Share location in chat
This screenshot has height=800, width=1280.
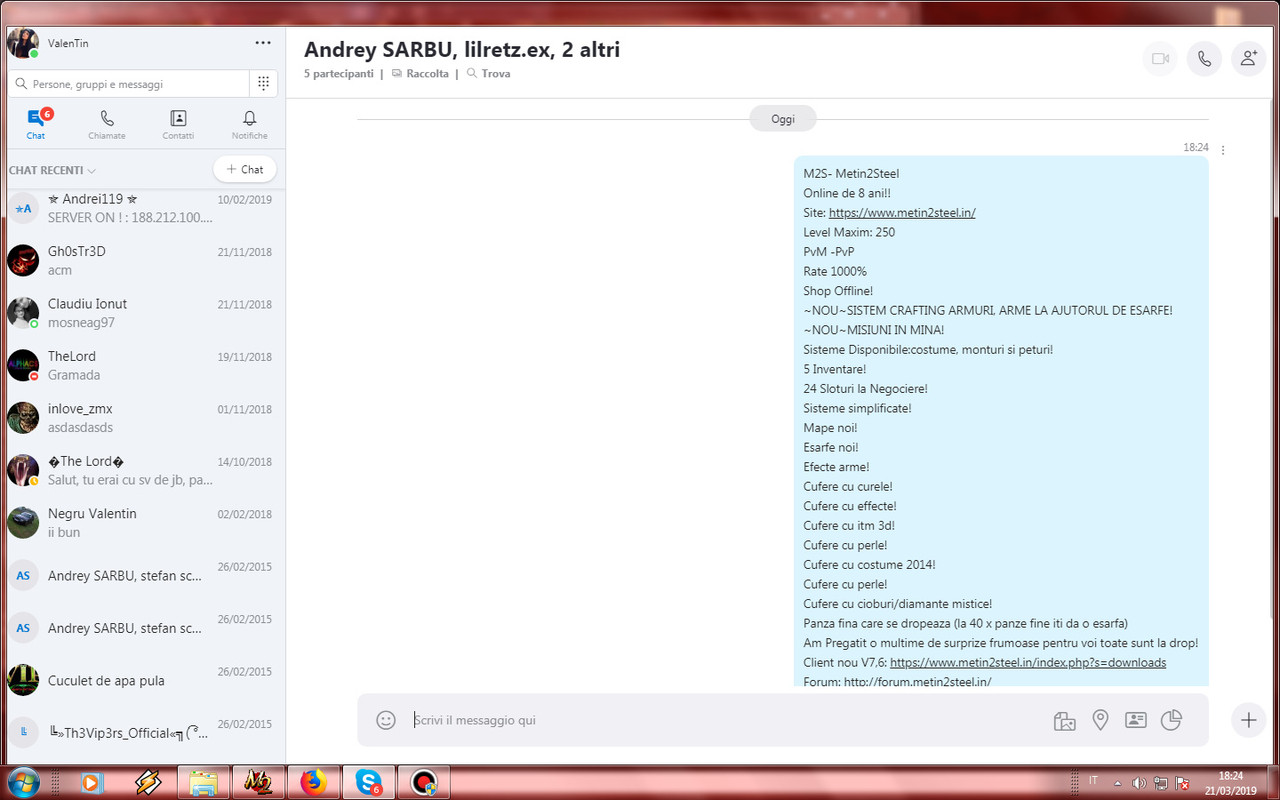click(x=1100, y=720)
